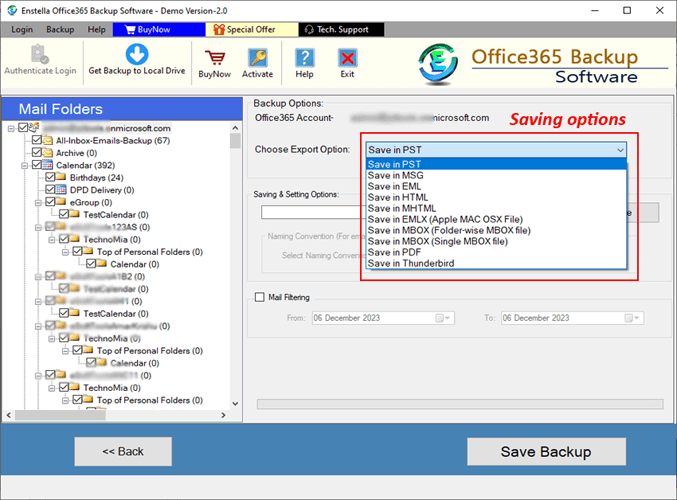Click the To date field

point(572,318)
